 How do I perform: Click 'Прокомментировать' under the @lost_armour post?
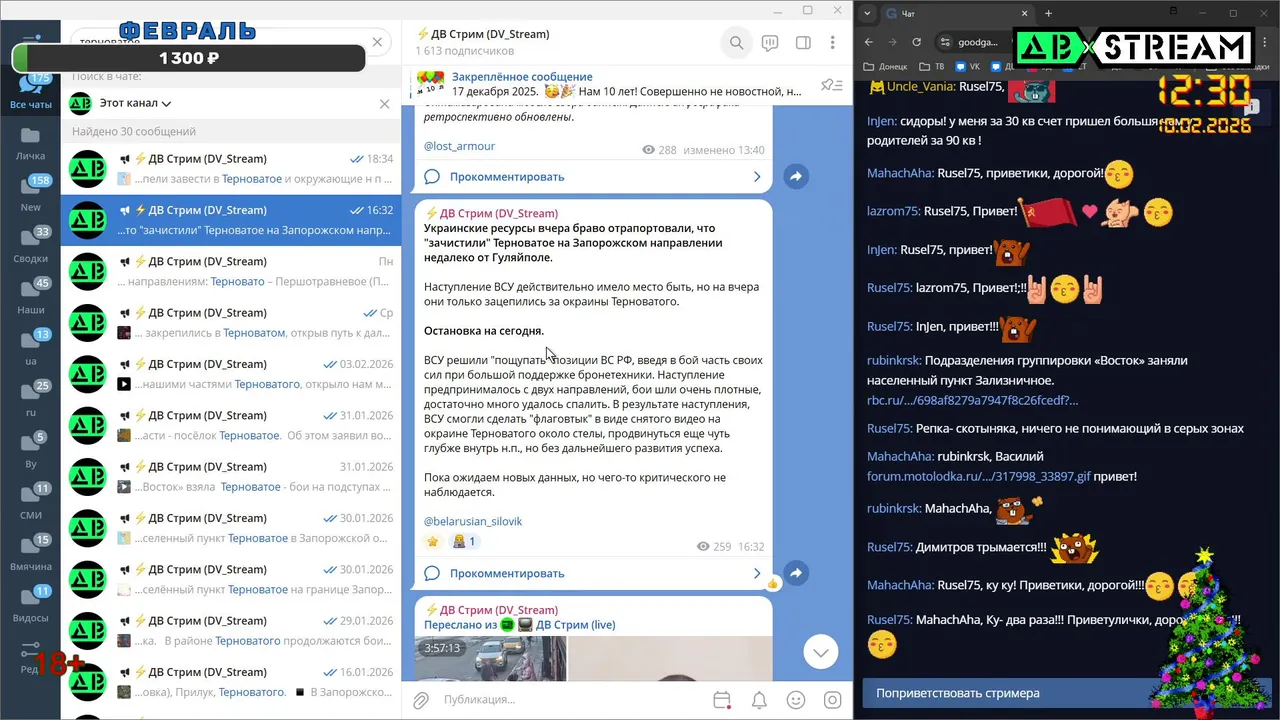[x=507, y=176]
